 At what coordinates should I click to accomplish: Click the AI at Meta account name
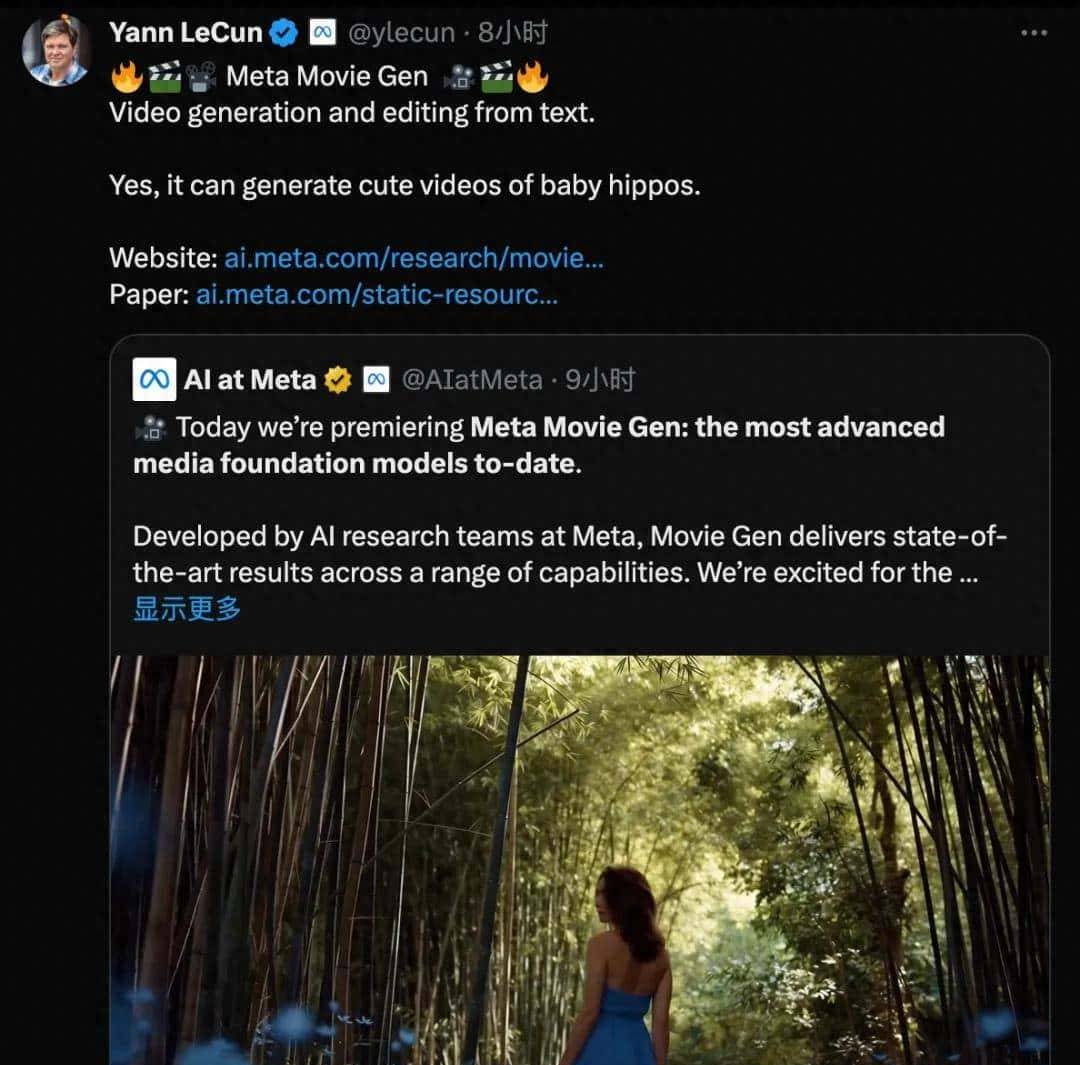[x=250, y=380]
